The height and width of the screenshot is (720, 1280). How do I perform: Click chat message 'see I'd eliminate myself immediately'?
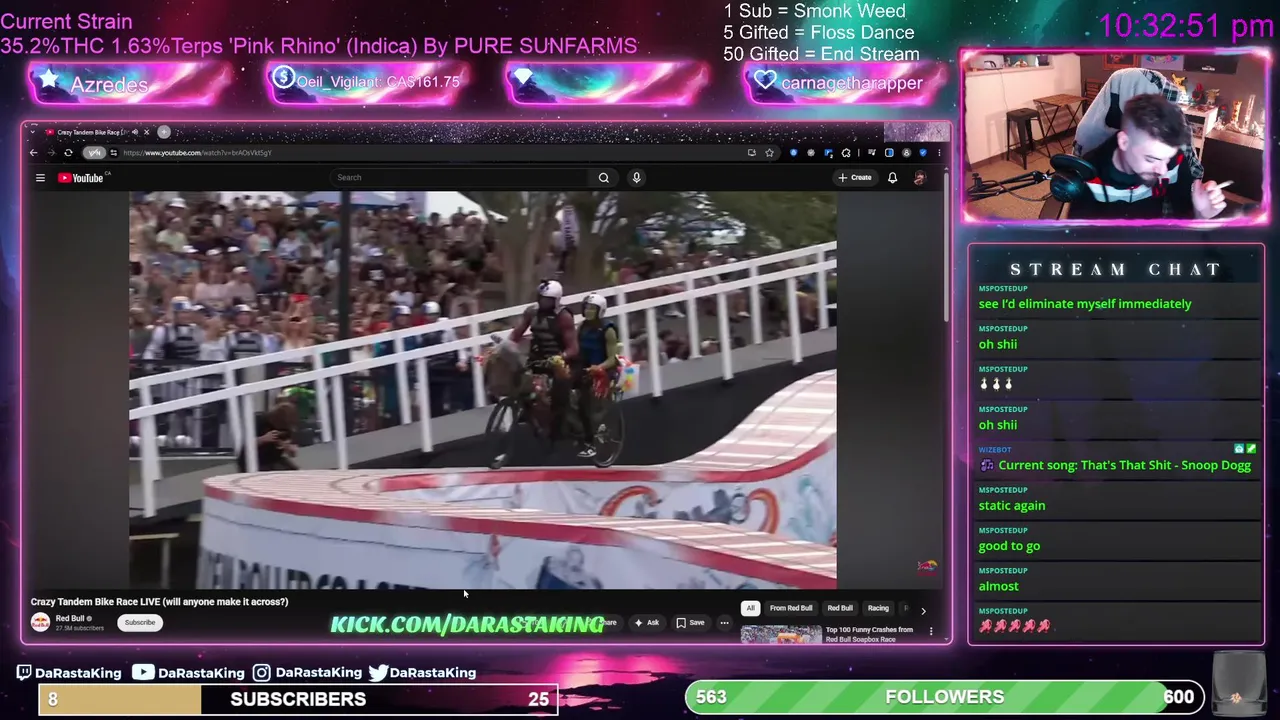[1085, 304]
